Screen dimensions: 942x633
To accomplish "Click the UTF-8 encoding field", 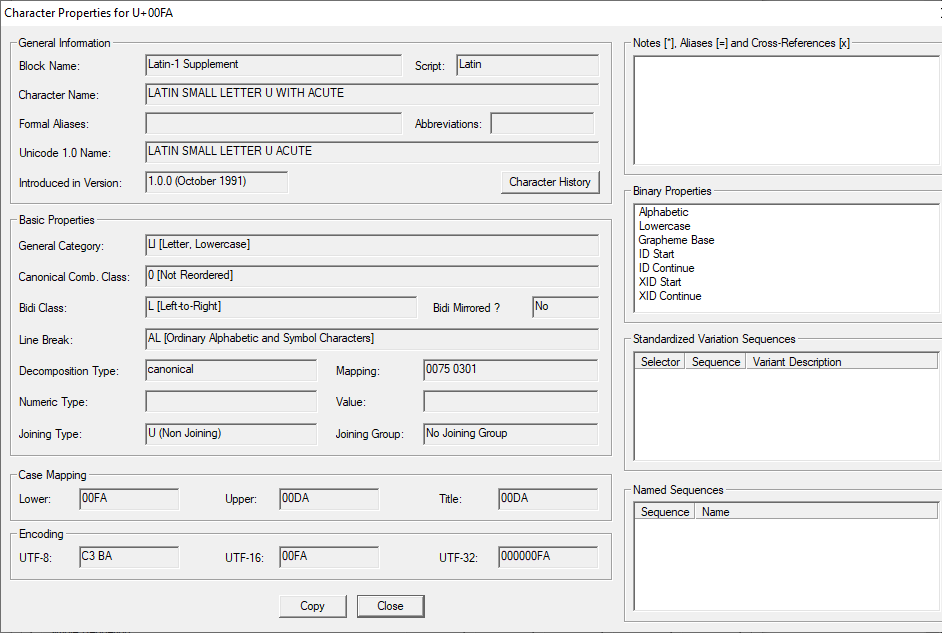I will tap(129, 557).
